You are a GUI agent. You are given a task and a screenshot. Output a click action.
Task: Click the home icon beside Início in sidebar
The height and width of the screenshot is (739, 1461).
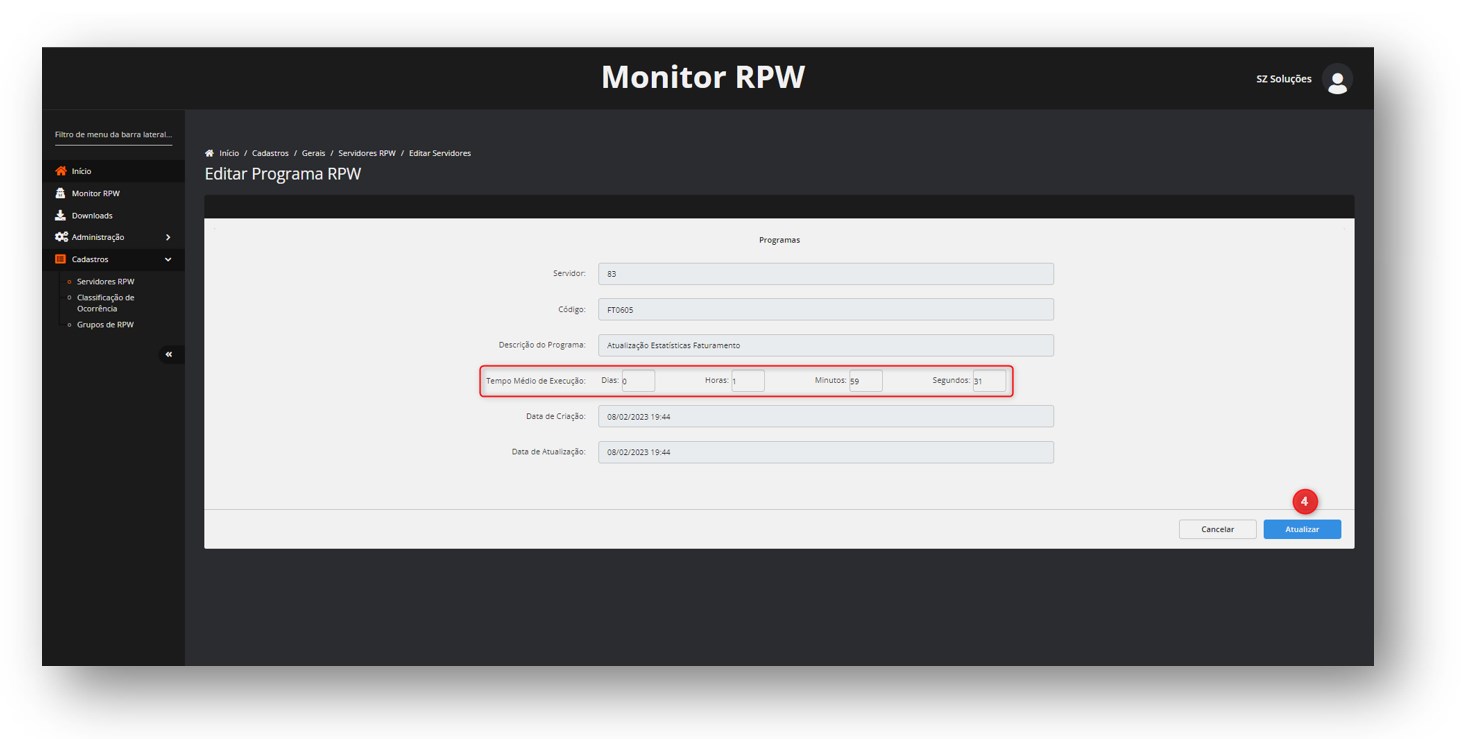click(x=61, y=171)
